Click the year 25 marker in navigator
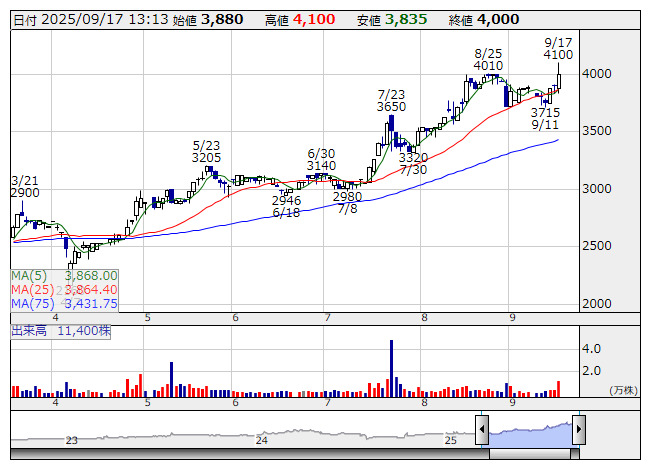 451,440
